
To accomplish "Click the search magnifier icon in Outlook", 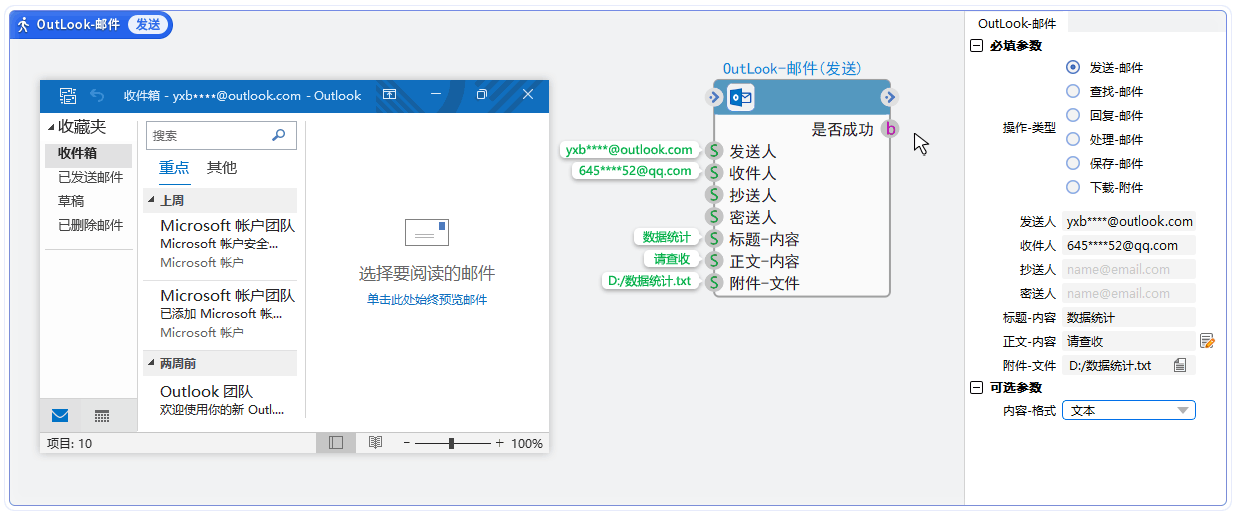I will tap(278, 135).
